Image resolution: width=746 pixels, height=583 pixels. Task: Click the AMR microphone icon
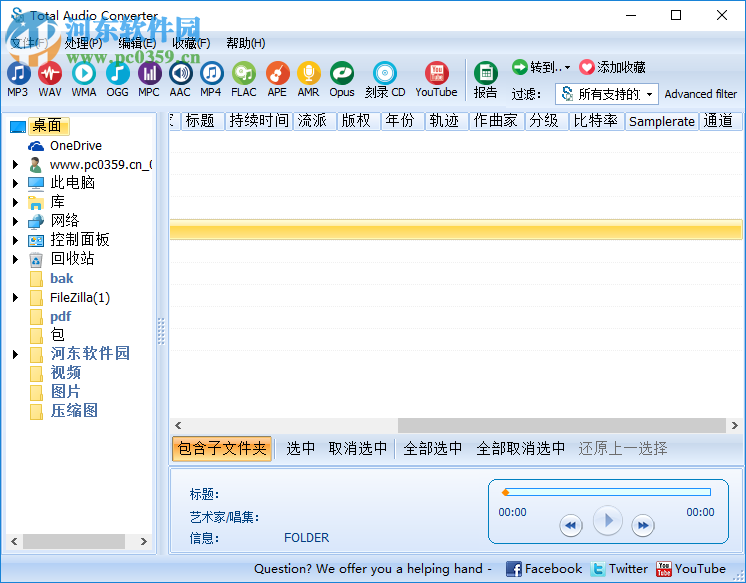point(308,74)
